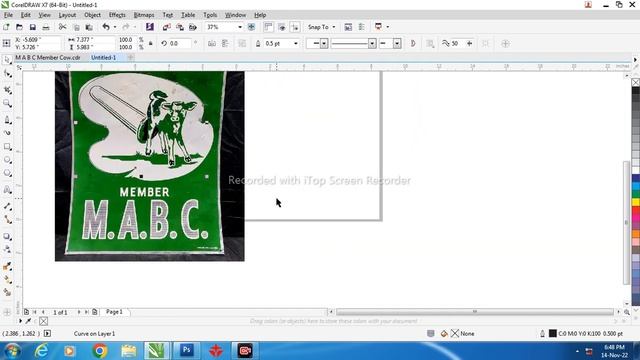The height and width of the screenshot is (360, 640).
Task: Select the Drop Shadow tool in toolbox
Action: [x=7, y=236]
